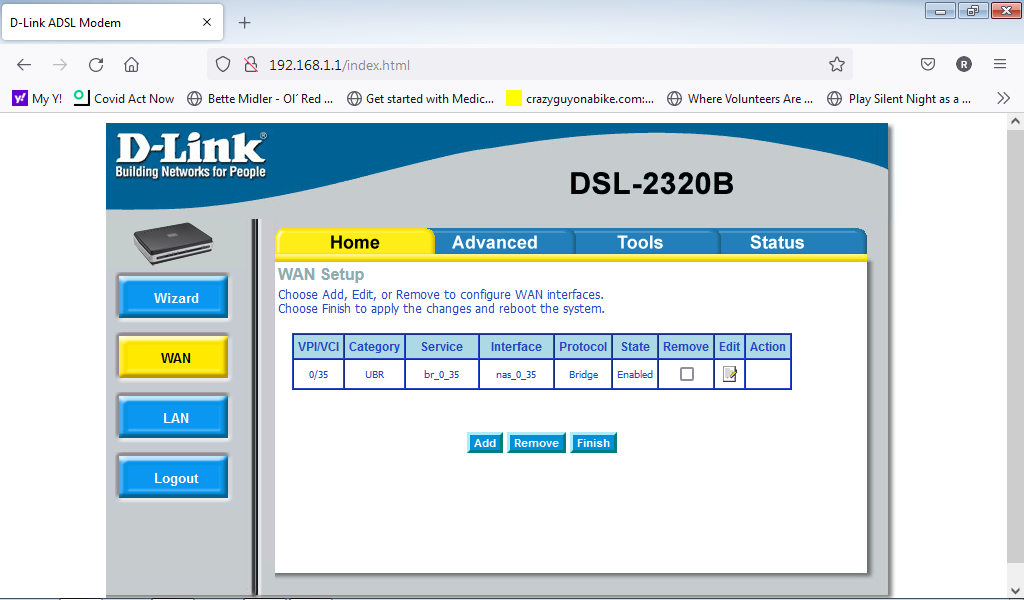Click the State column header
The width and height of the screenshot is (1024, 600).
pyautogui.click(x=635, y=347)
